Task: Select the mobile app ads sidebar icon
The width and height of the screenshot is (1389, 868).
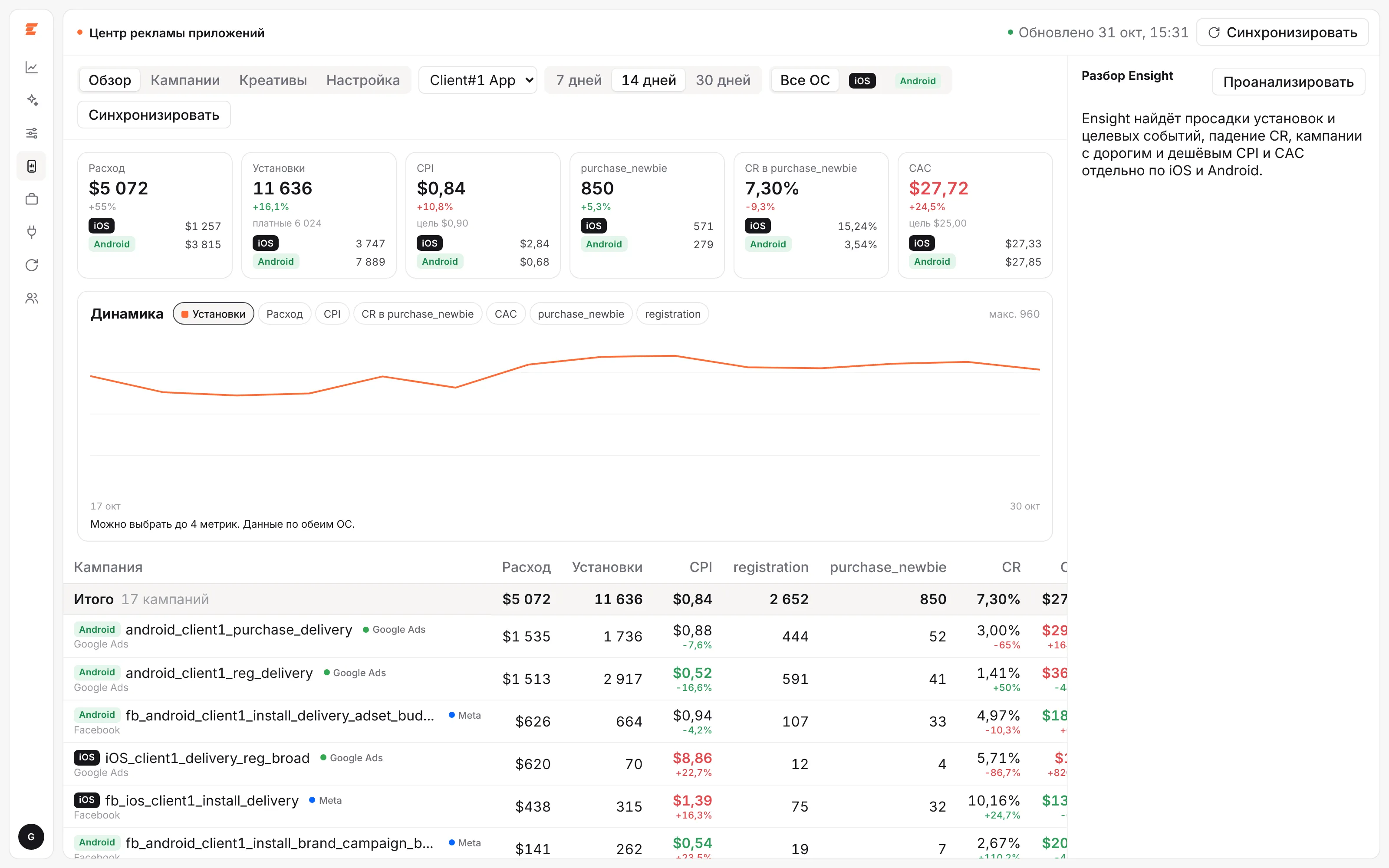Action: click(32, 167)
